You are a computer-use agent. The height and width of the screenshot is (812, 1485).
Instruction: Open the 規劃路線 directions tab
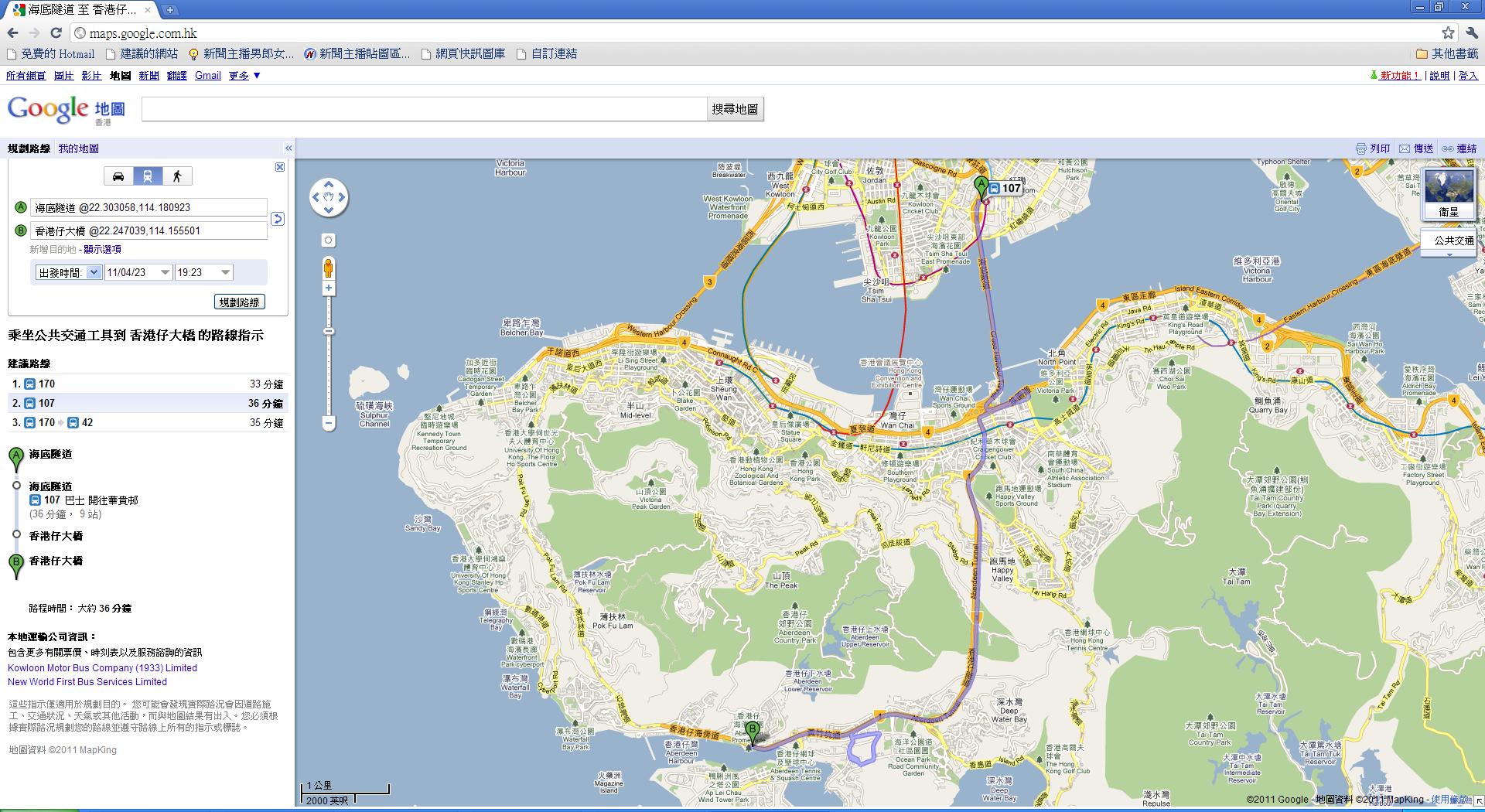29,148
